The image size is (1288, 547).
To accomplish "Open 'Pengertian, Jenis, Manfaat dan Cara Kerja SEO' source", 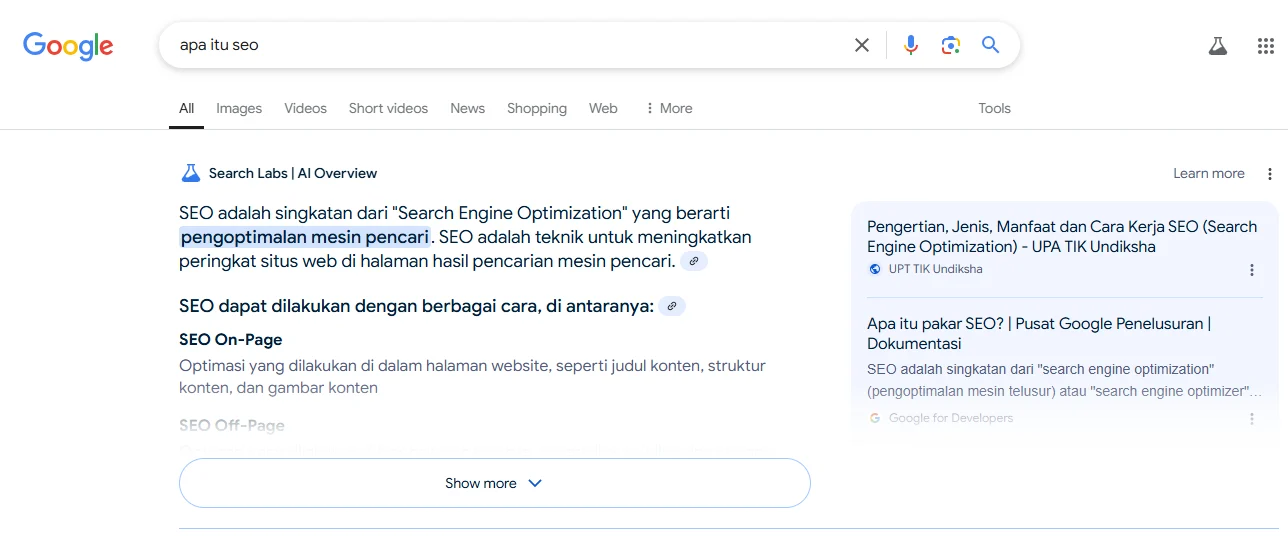I will [x=1062, y=237].
